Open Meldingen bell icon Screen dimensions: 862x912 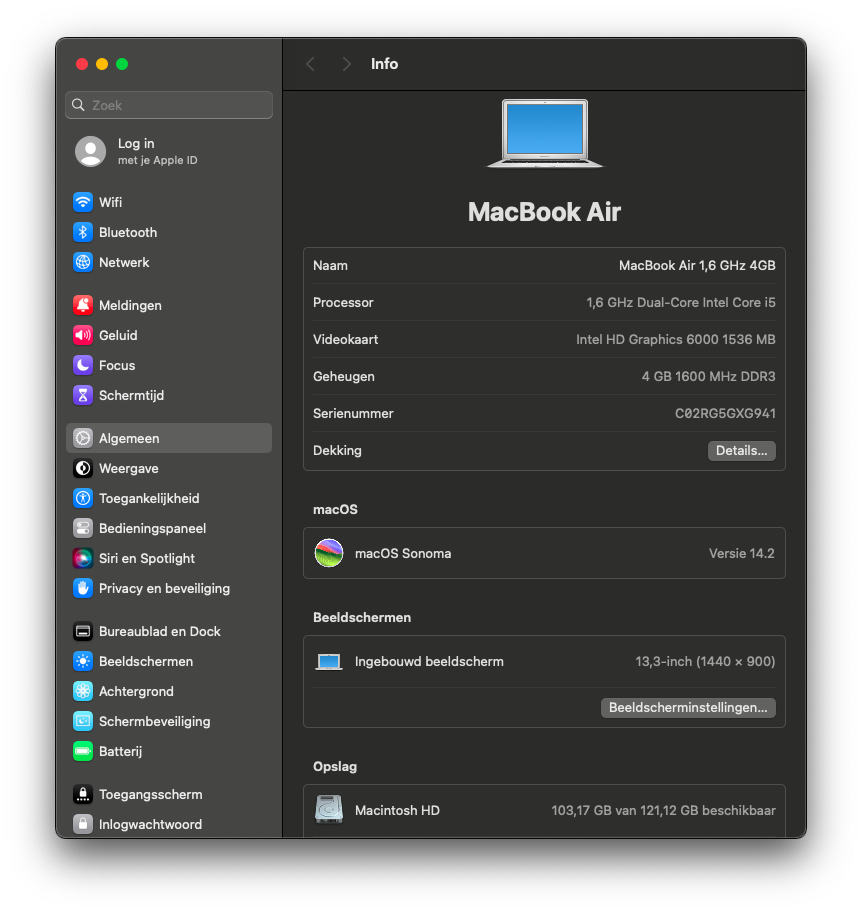click(83, 305)
